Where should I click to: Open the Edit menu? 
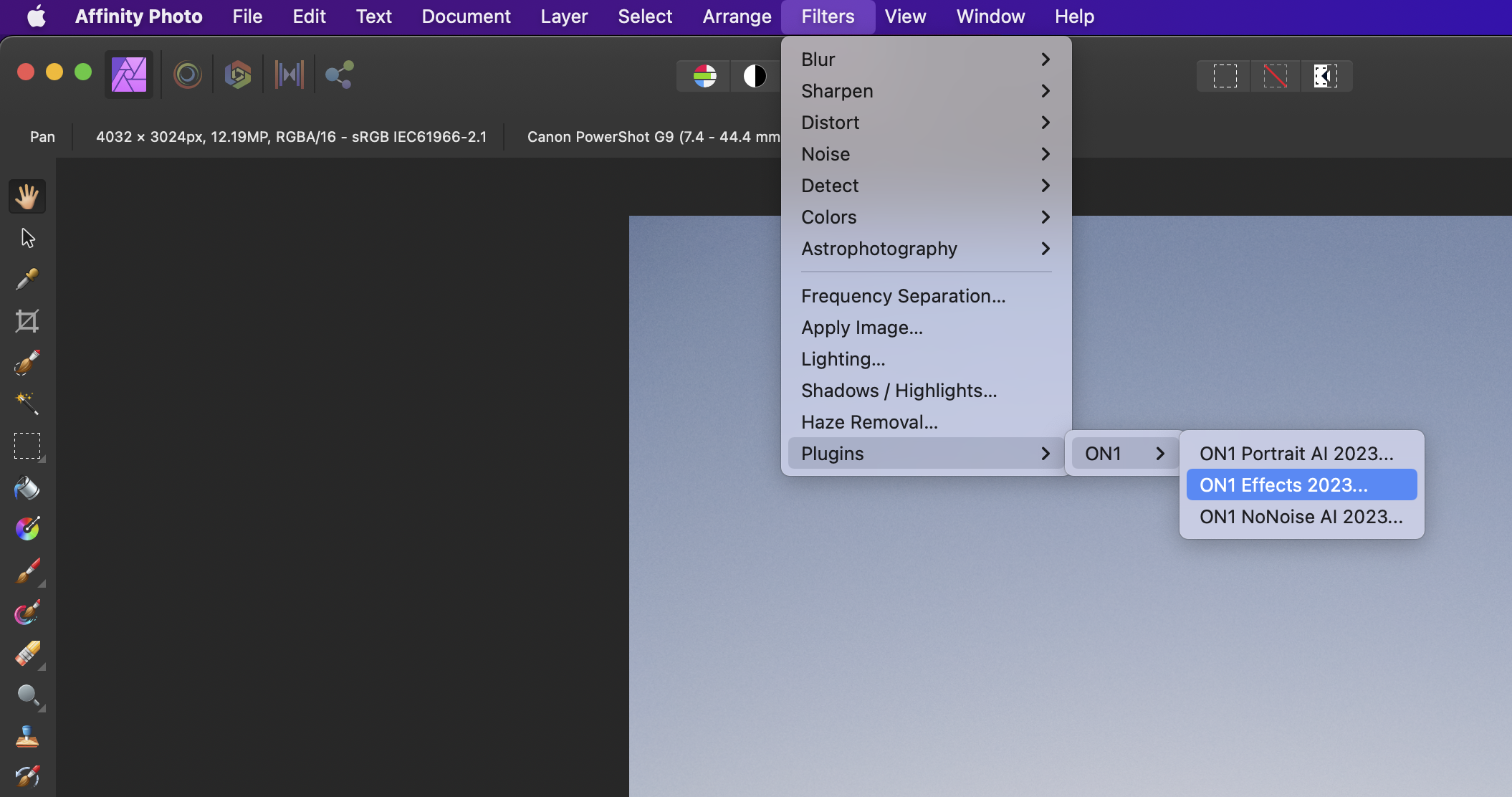click(x=310, y=16)
